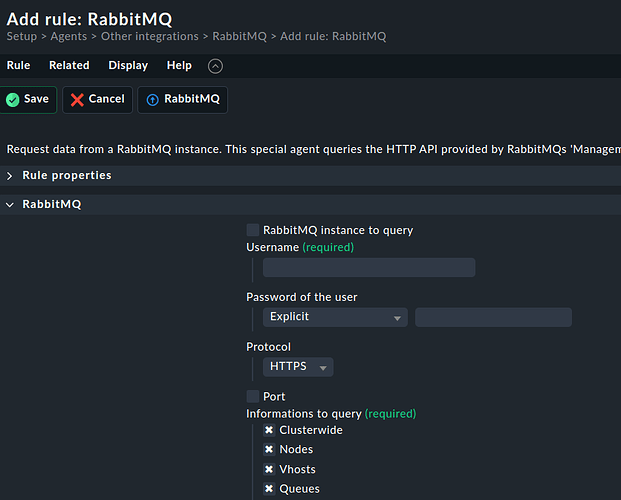
Task: Open the Display menu
Action: tap(128, 66)
